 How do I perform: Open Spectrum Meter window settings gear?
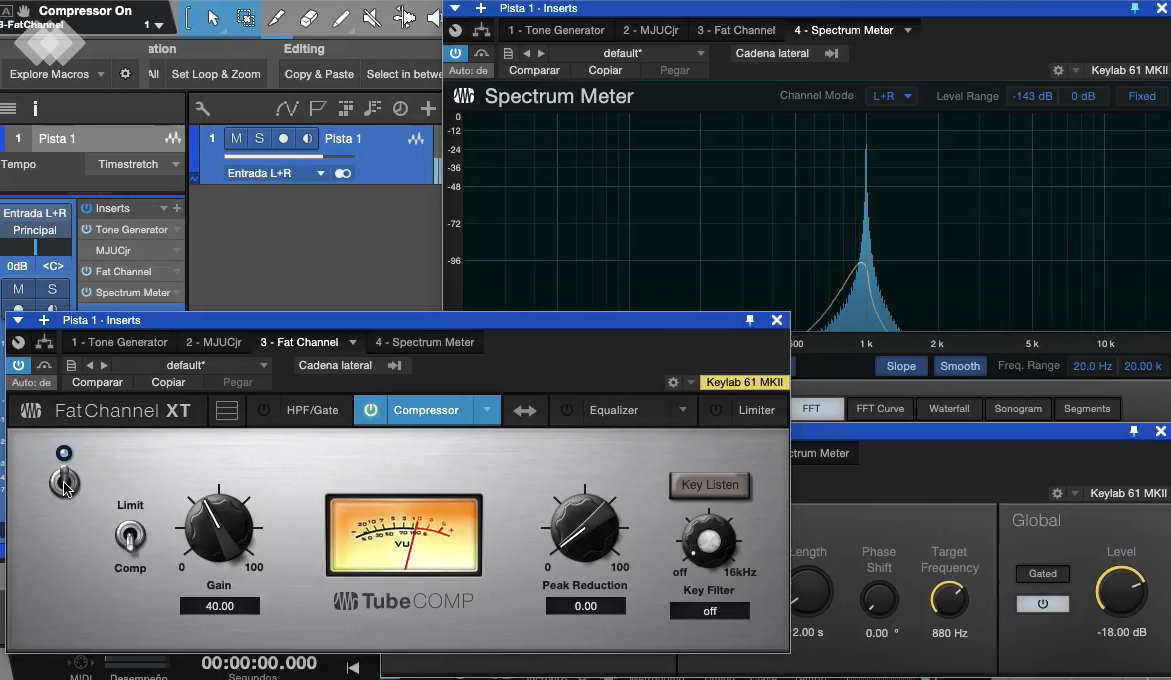click(1057, 70)
